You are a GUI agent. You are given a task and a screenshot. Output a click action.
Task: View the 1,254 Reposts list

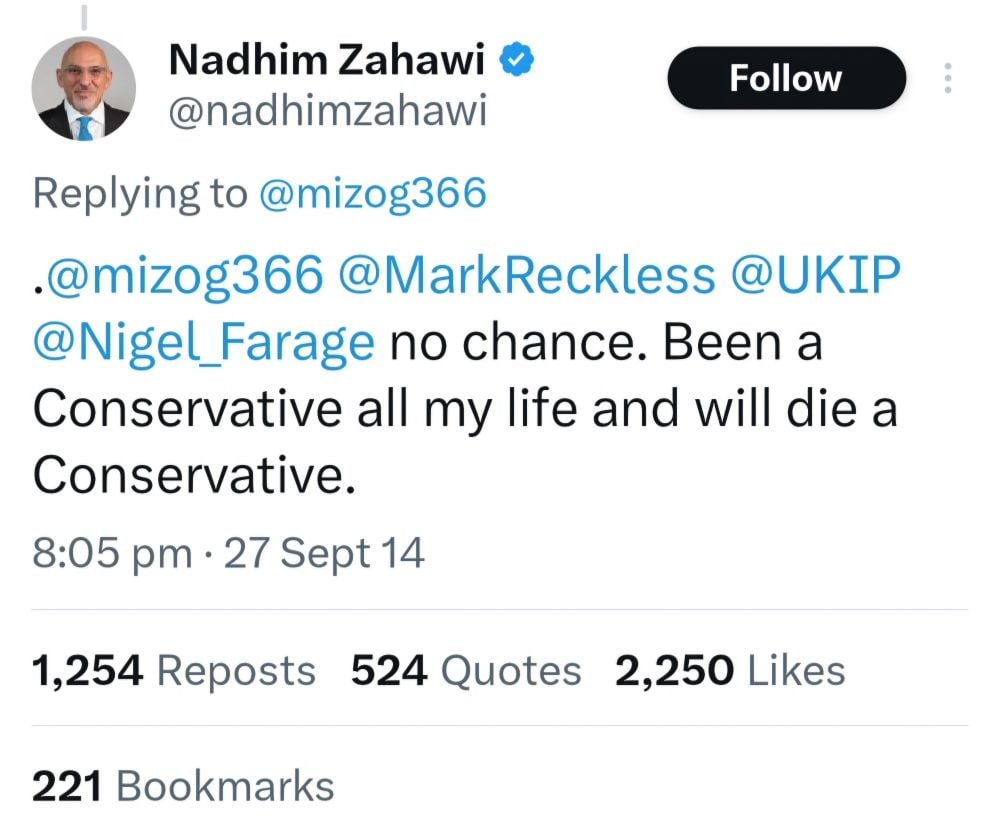click(174, 671)
